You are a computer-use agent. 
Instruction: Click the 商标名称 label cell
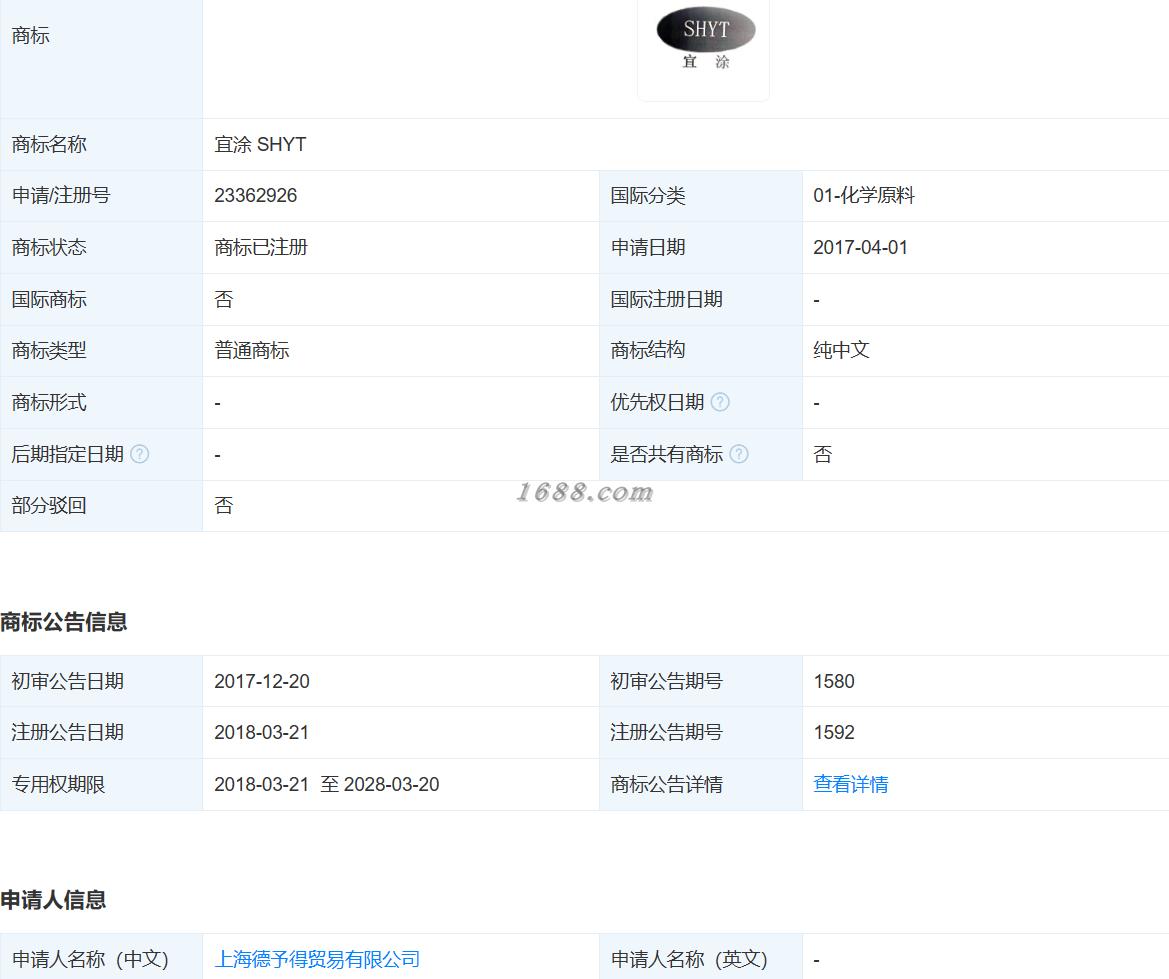point(101,145)
